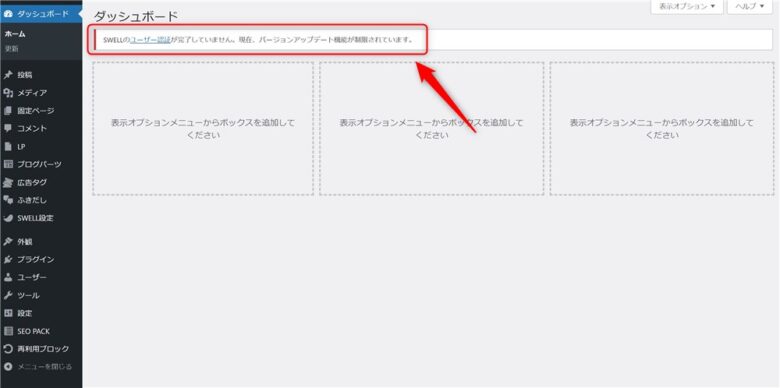Open the 表示オプション dropdown
Viewport: 780px width, 388px height.
(x=687, y=6)
